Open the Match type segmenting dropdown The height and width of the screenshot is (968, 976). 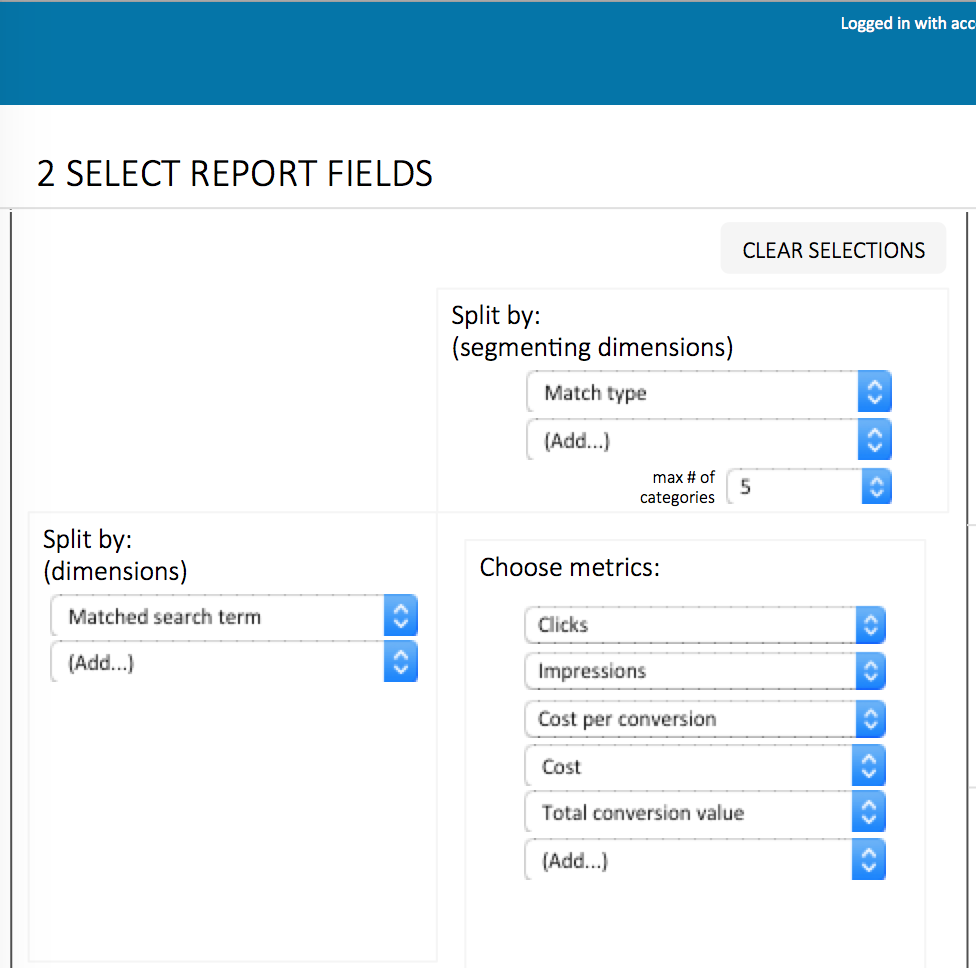(708, 392)
